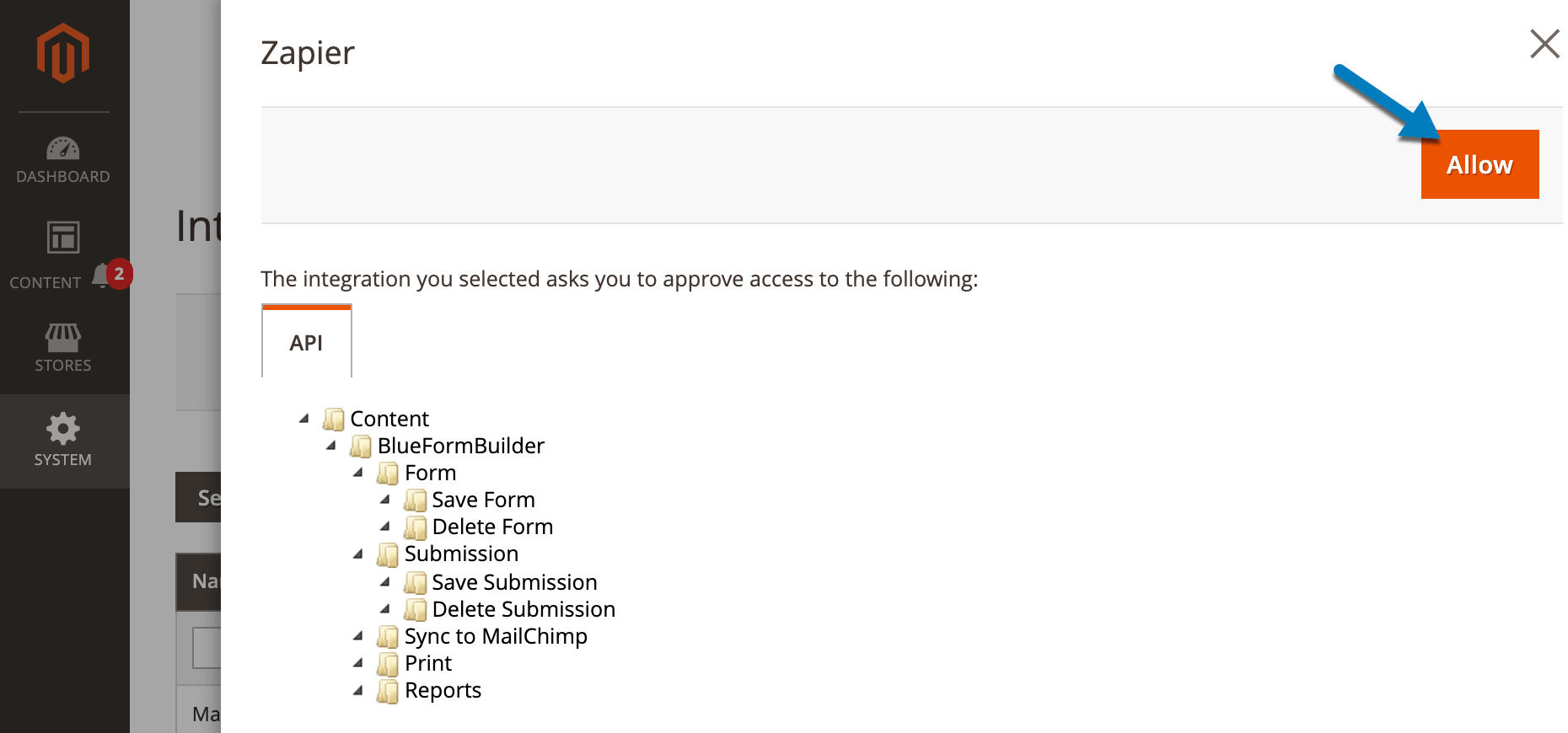Collapse the Submission tree node arrow

358,554
